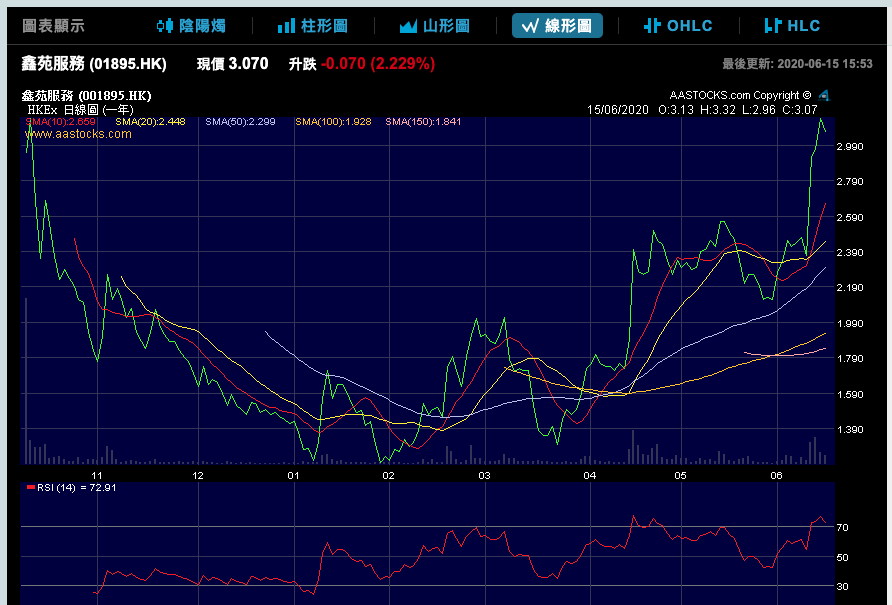Click the 04 month label on time axis
Screen dimensions: 892x605
pyautogui.click(x=590, y=475)
